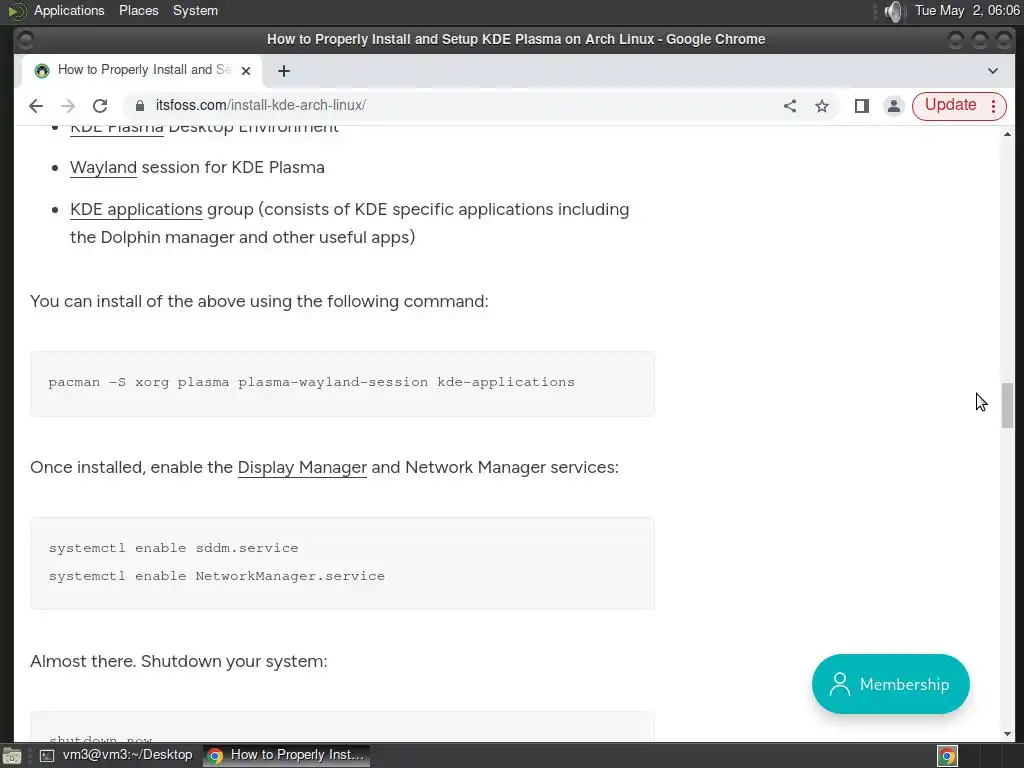Image resolution: width=1024 pixels, height=768 pixels.
Task: Open the Applications menu
Action: pos(69,10)
